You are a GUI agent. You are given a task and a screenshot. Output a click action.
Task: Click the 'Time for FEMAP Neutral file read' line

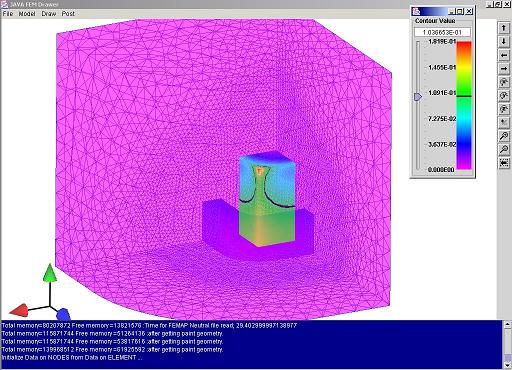(x=149, y=325)
